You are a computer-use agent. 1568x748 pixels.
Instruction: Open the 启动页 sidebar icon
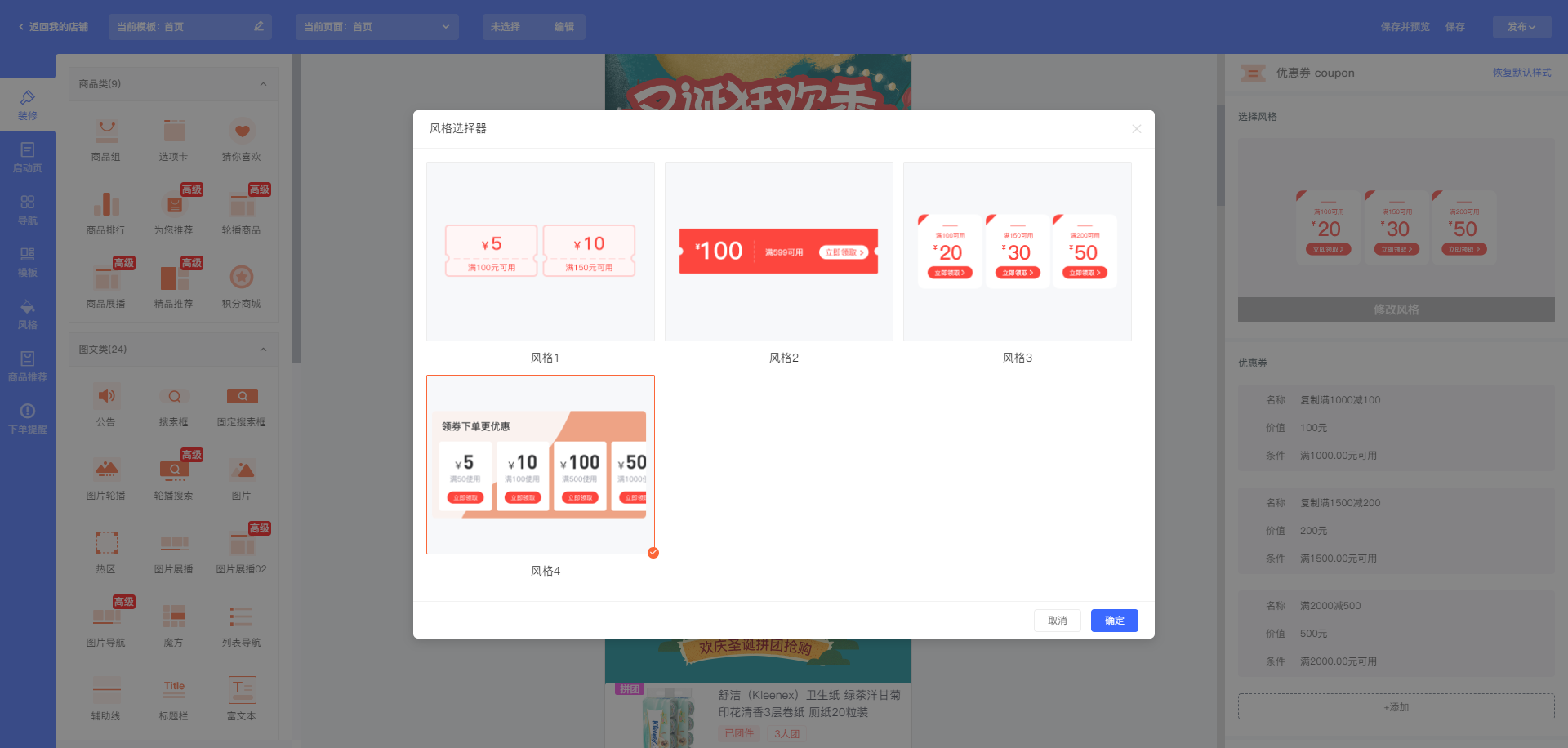[27, 157]
